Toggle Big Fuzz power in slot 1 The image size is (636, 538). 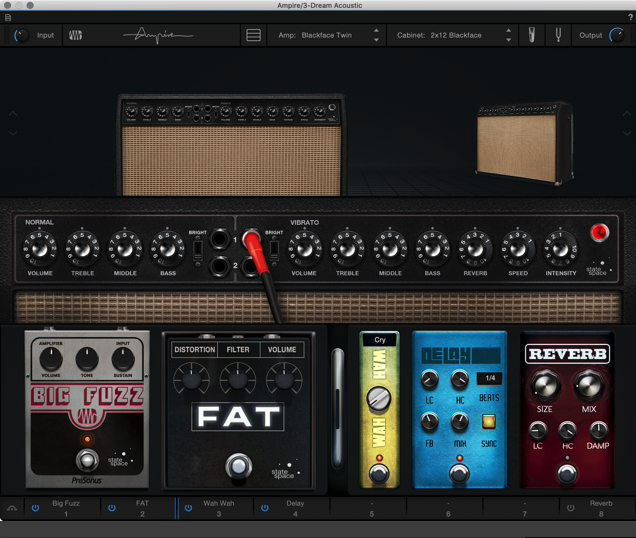point(35,508)
